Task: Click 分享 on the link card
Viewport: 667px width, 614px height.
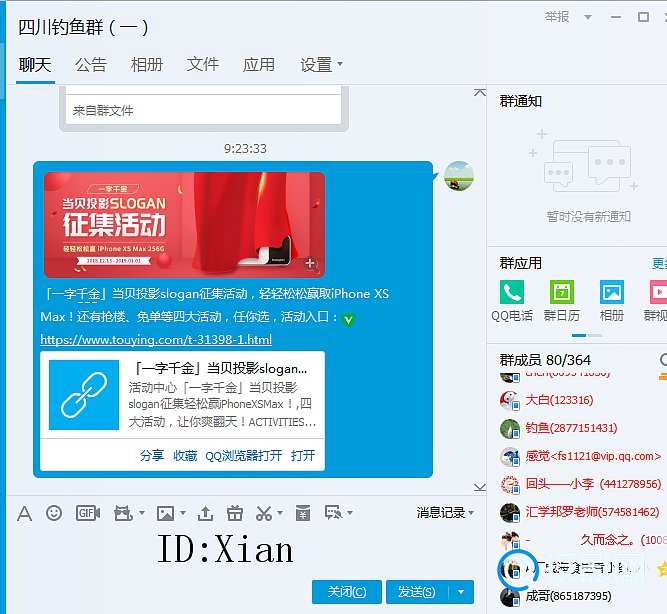Action: 152,456
